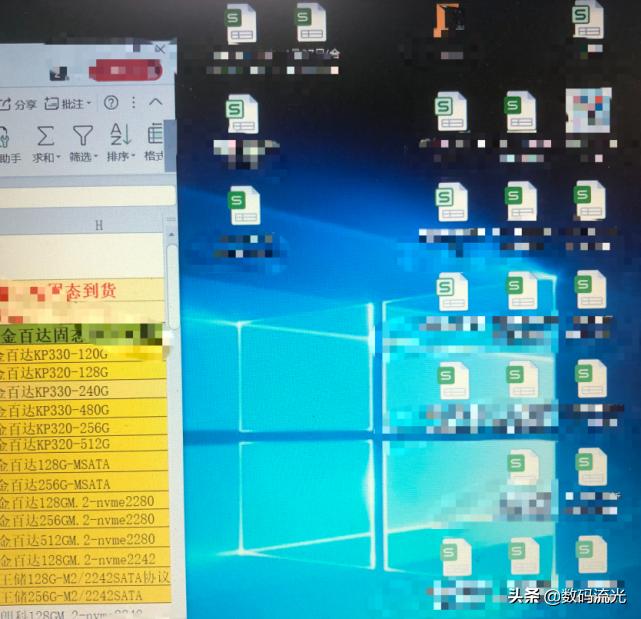
Task: Click the Filter (筛选) funnel icon
Action: pyautogui.click(x=83, y=135)
